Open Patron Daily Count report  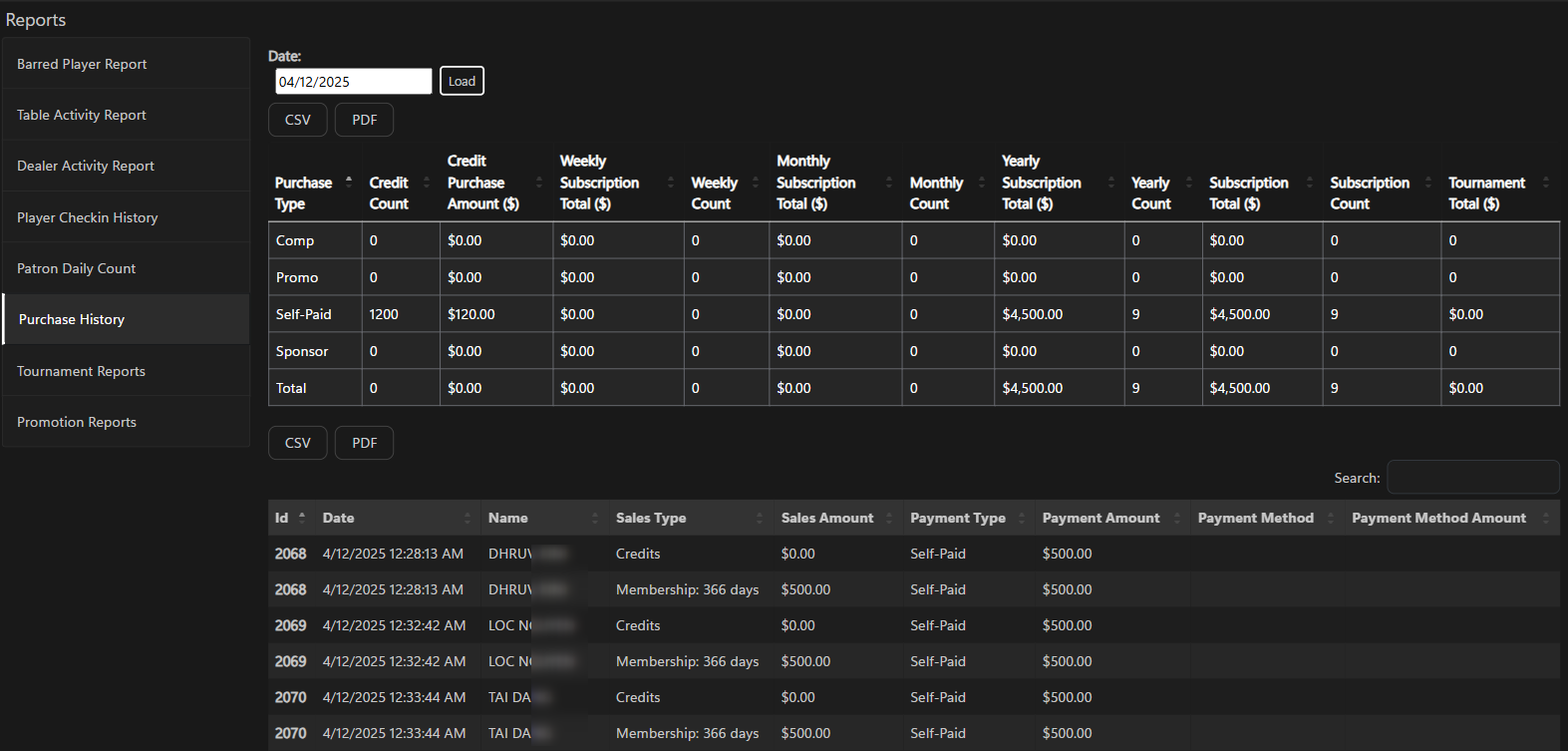[x=76, y=268]
